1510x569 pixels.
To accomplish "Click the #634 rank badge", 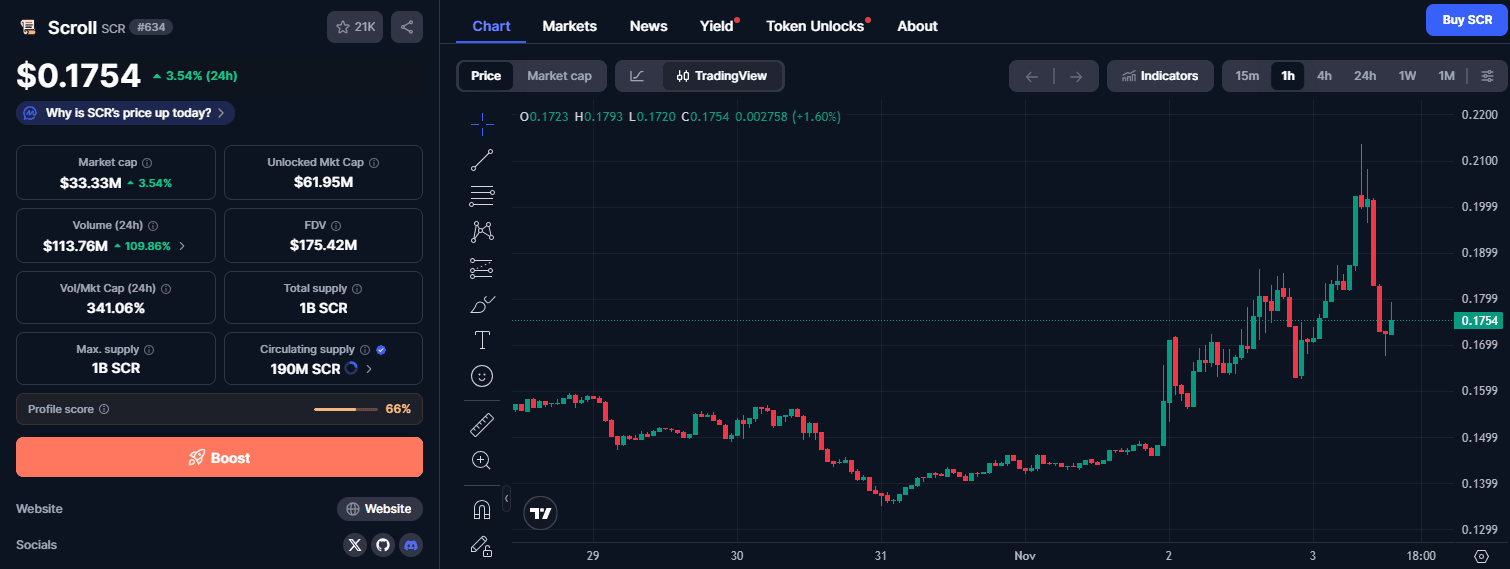I will click(151, 27).
